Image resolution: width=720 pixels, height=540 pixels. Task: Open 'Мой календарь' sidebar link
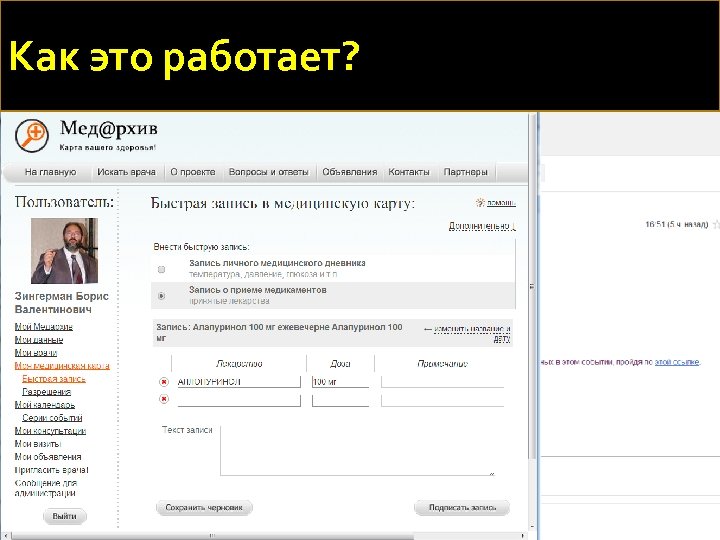click(x=45, y=405)
